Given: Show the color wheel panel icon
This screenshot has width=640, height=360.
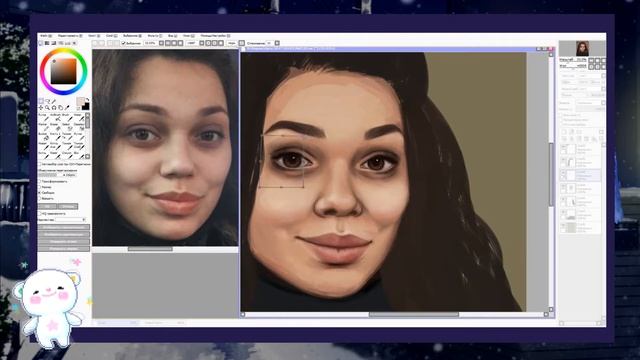Looking at the screenshot, I should tap(40, 43).
